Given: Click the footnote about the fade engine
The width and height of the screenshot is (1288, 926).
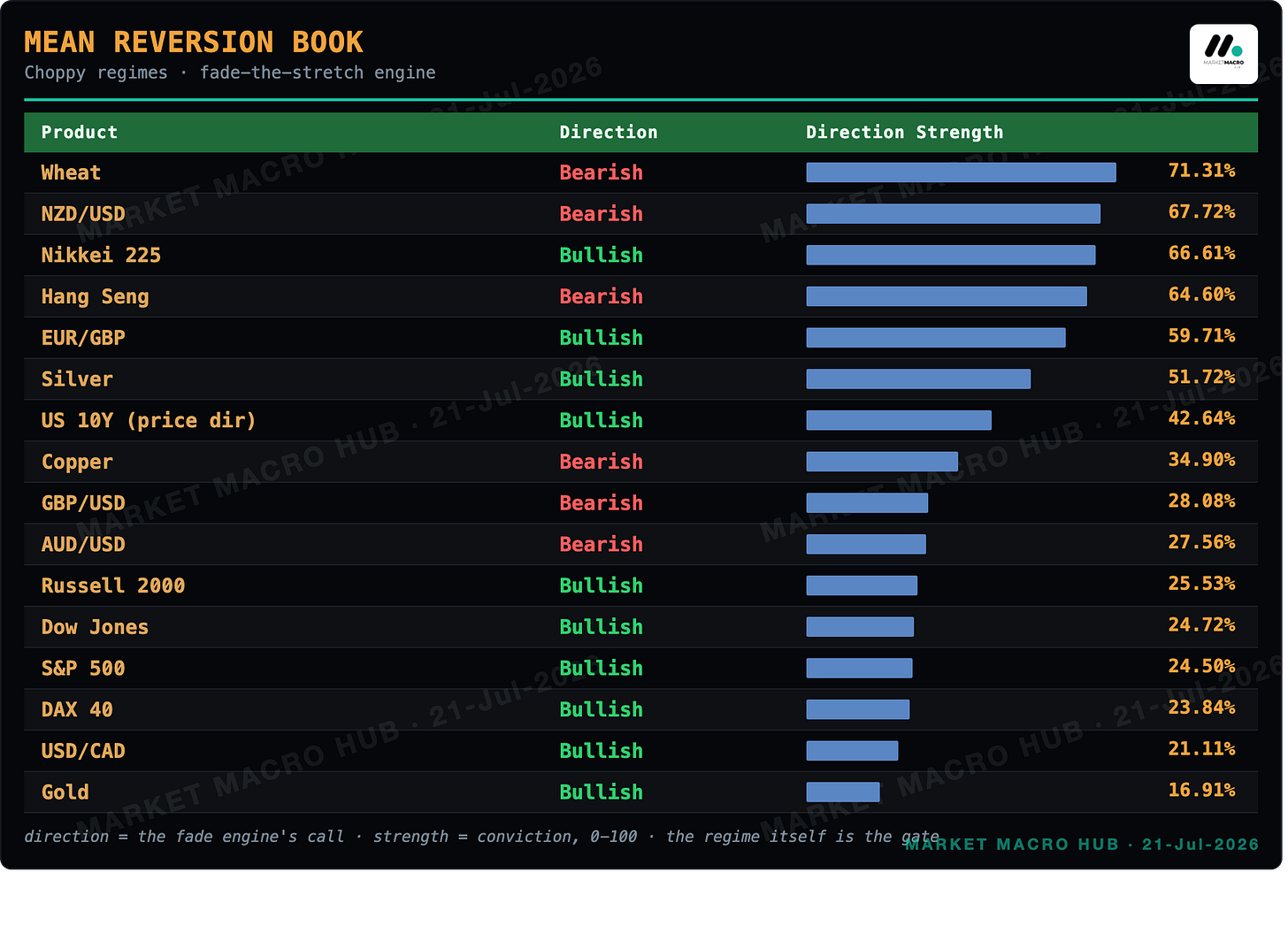Looking at the screenshot, I should 482,837.
